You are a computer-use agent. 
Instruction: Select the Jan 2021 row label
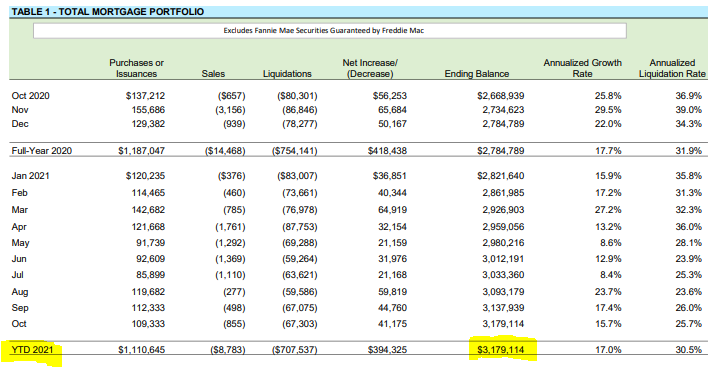[x=31, y=176]
